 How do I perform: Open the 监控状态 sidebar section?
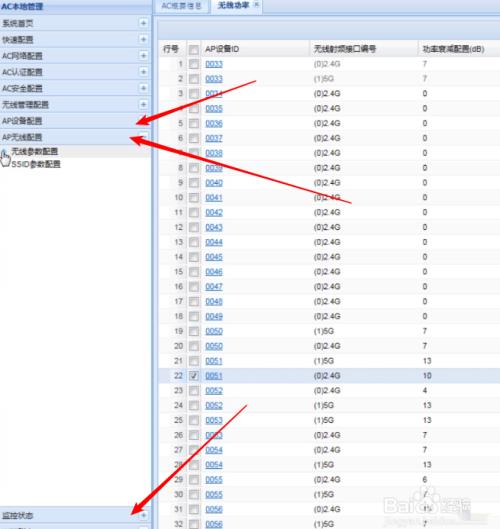coord(75,515)
